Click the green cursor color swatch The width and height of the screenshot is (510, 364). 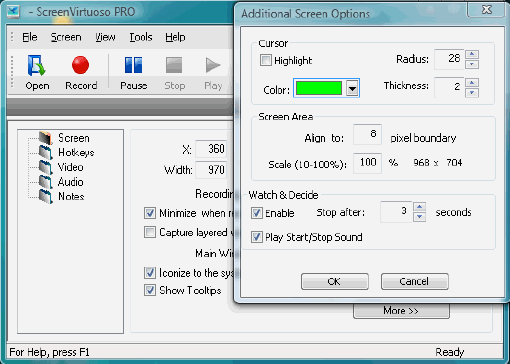click(x=319, y=88)
